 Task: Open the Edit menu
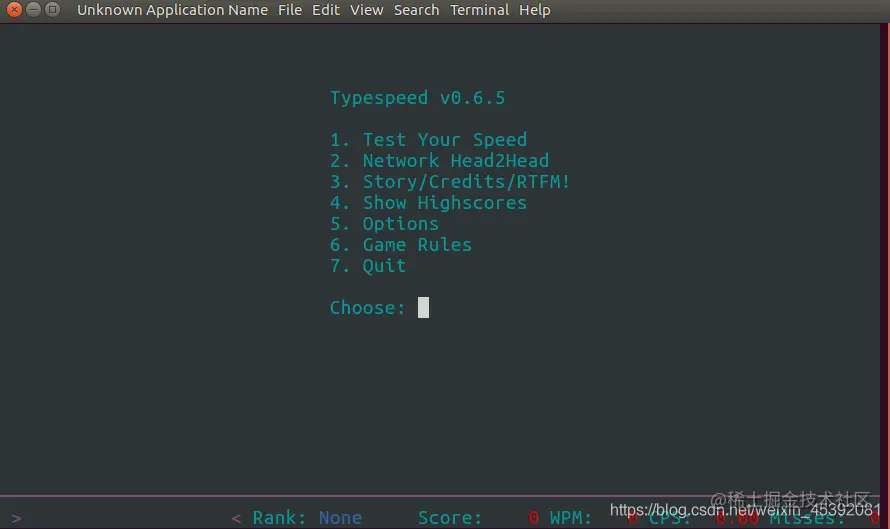[326, 10]
